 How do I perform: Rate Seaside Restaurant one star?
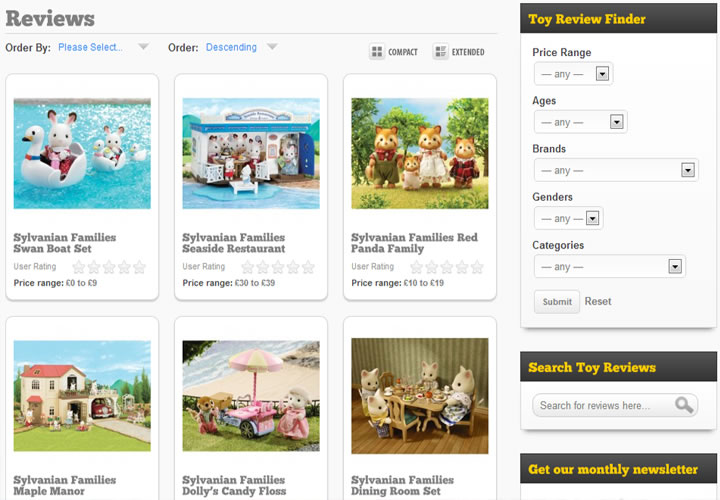click(x=248, y=267)
